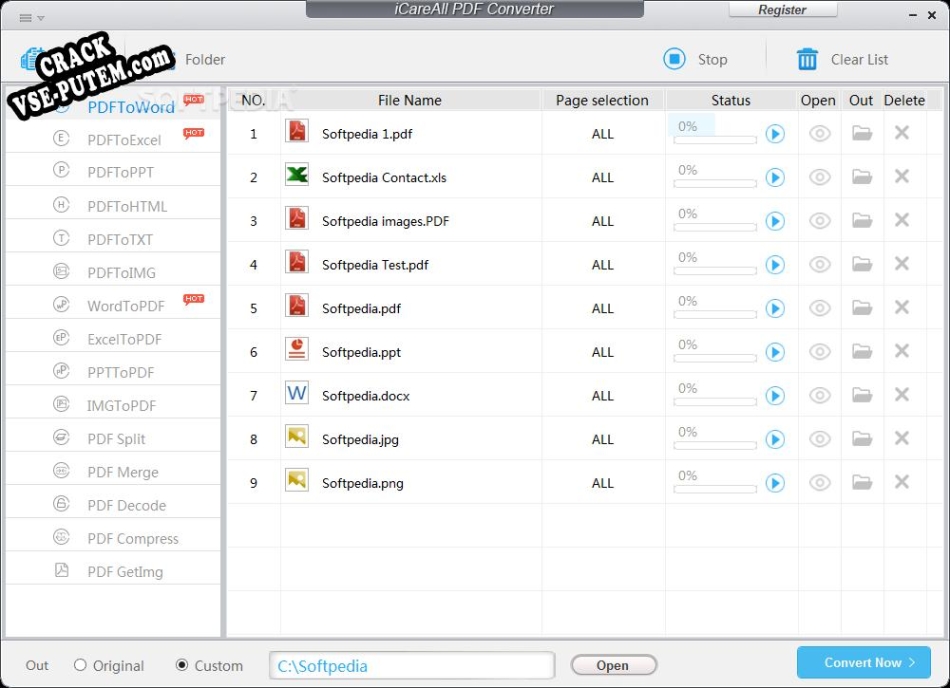Open output folder for Softpedia 1.pdf
This screenshot has width=950, height=688.
pyautogui.click(x=862, y=133)
